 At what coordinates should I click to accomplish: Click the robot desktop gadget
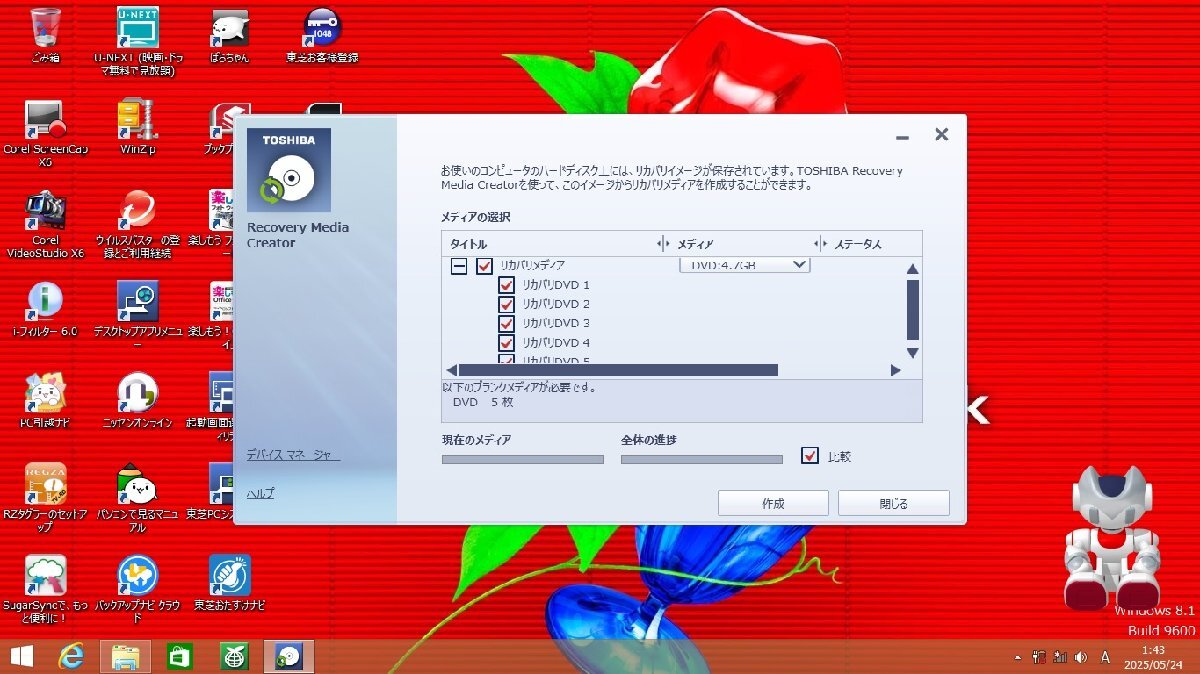[1113, 537]
